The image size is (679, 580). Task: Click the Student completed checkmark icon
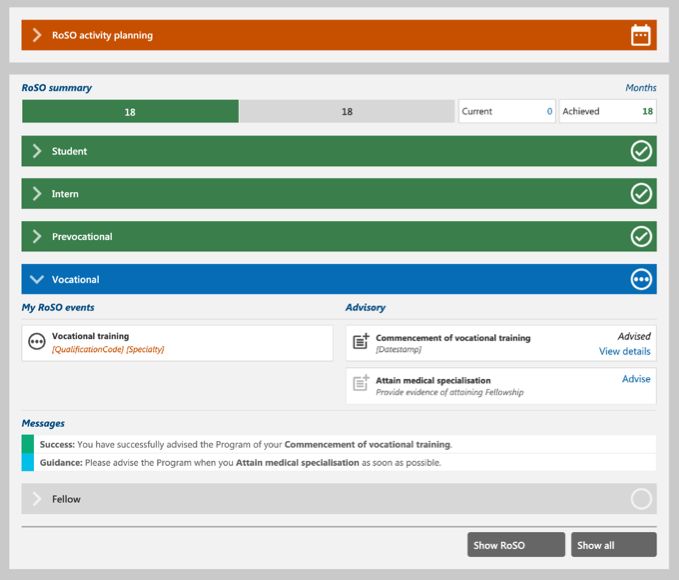tap(641, 151)
